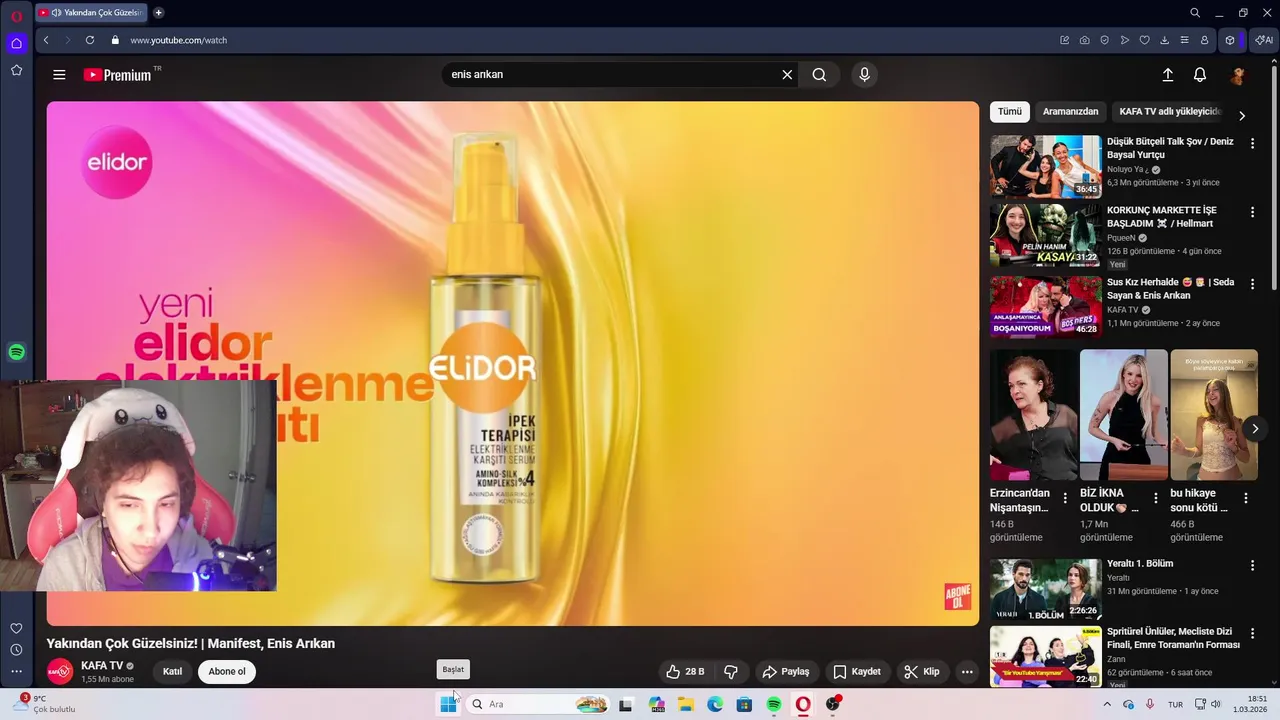Open a new tab with plus icon
Screen dimensions: 1280x720
click(x=158, y=13)
